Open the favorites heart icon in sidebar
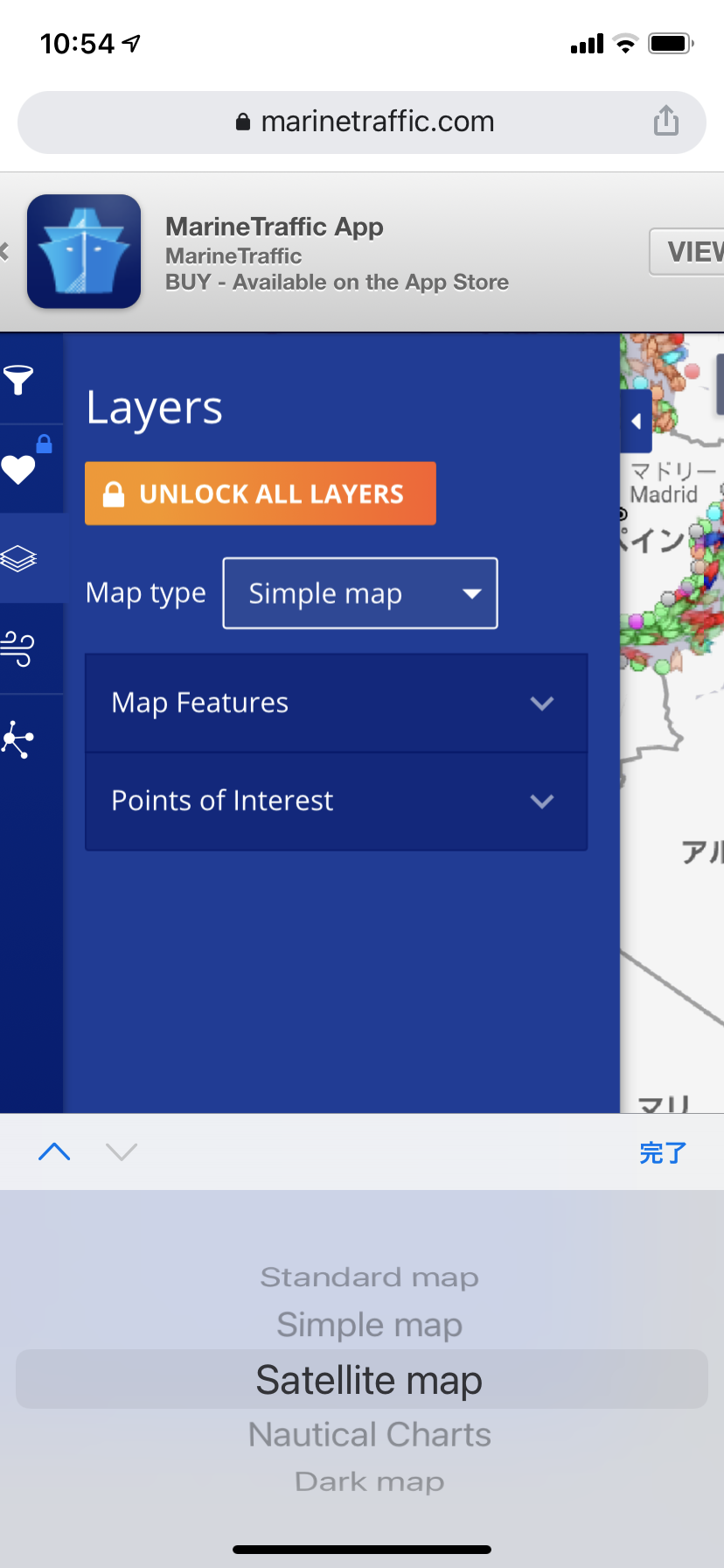The image size is (724, 1568). [18, 470]
